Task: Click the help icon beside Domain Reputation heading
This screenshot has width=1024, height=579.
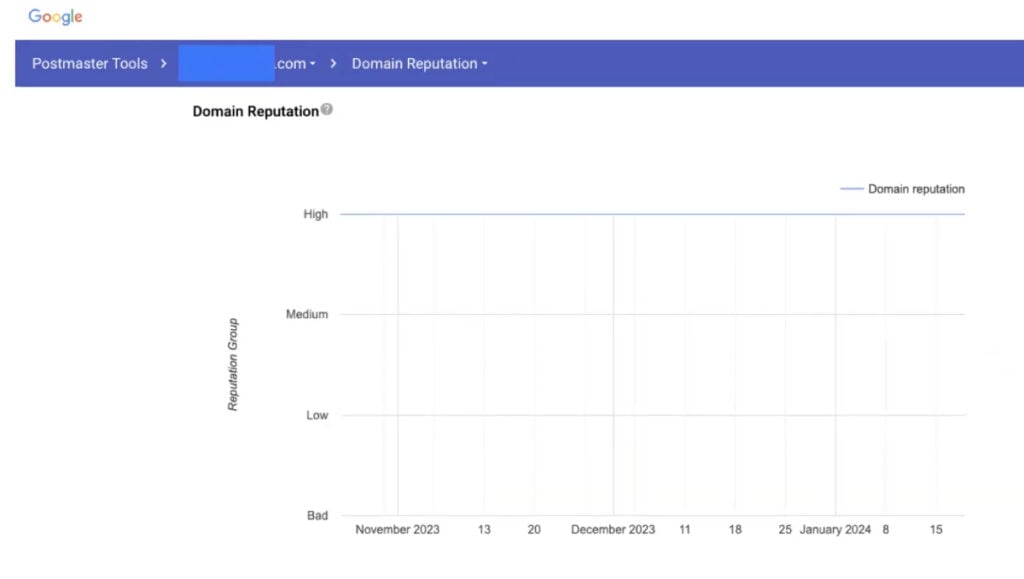Action: (x=327, y=109)
